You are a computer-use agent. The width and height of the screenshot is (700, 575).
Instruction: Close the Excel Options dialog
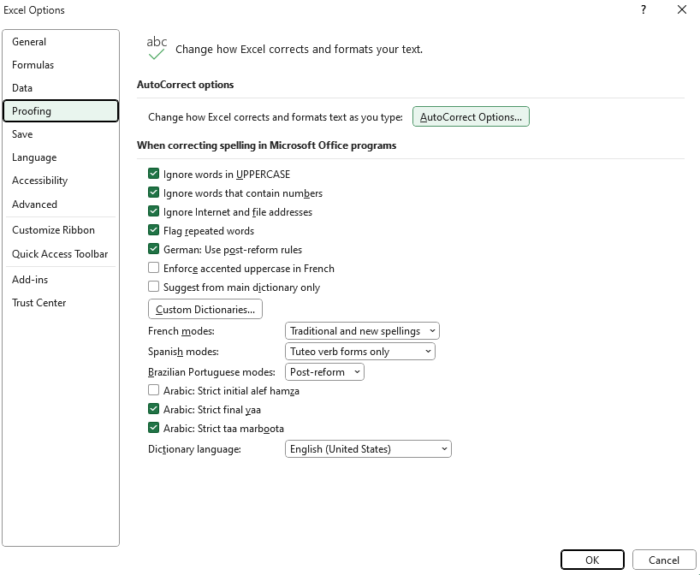click(682, 10)
